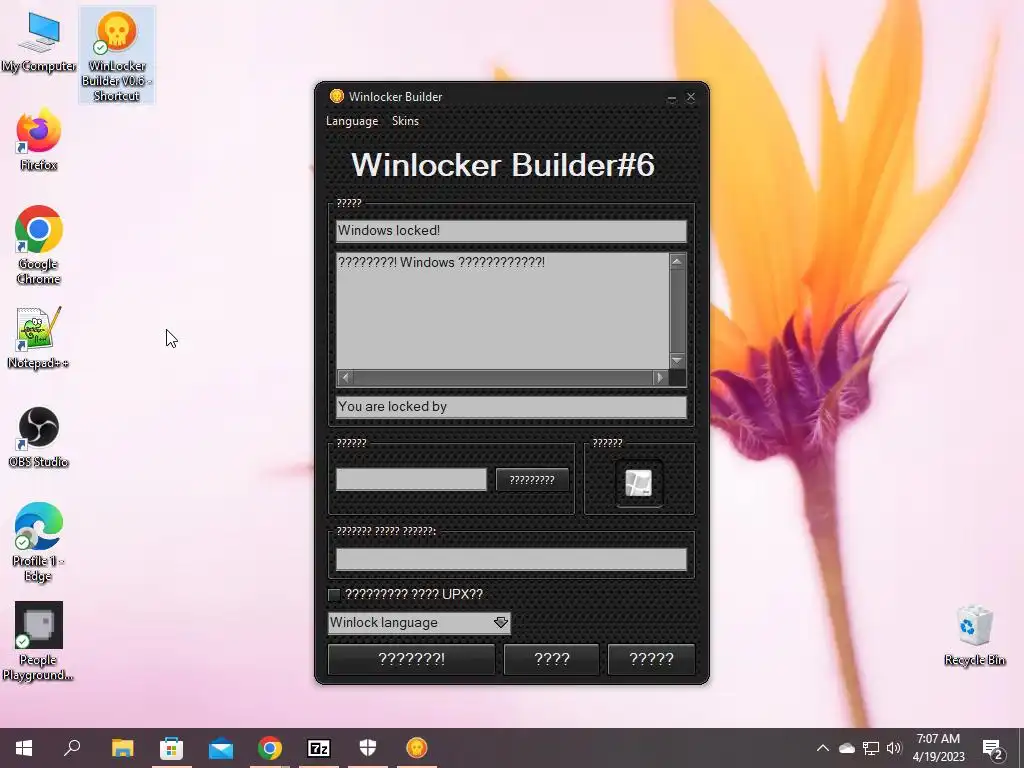
Task: Open Mail app from the taskbar
Action: [x=221, y=748]
